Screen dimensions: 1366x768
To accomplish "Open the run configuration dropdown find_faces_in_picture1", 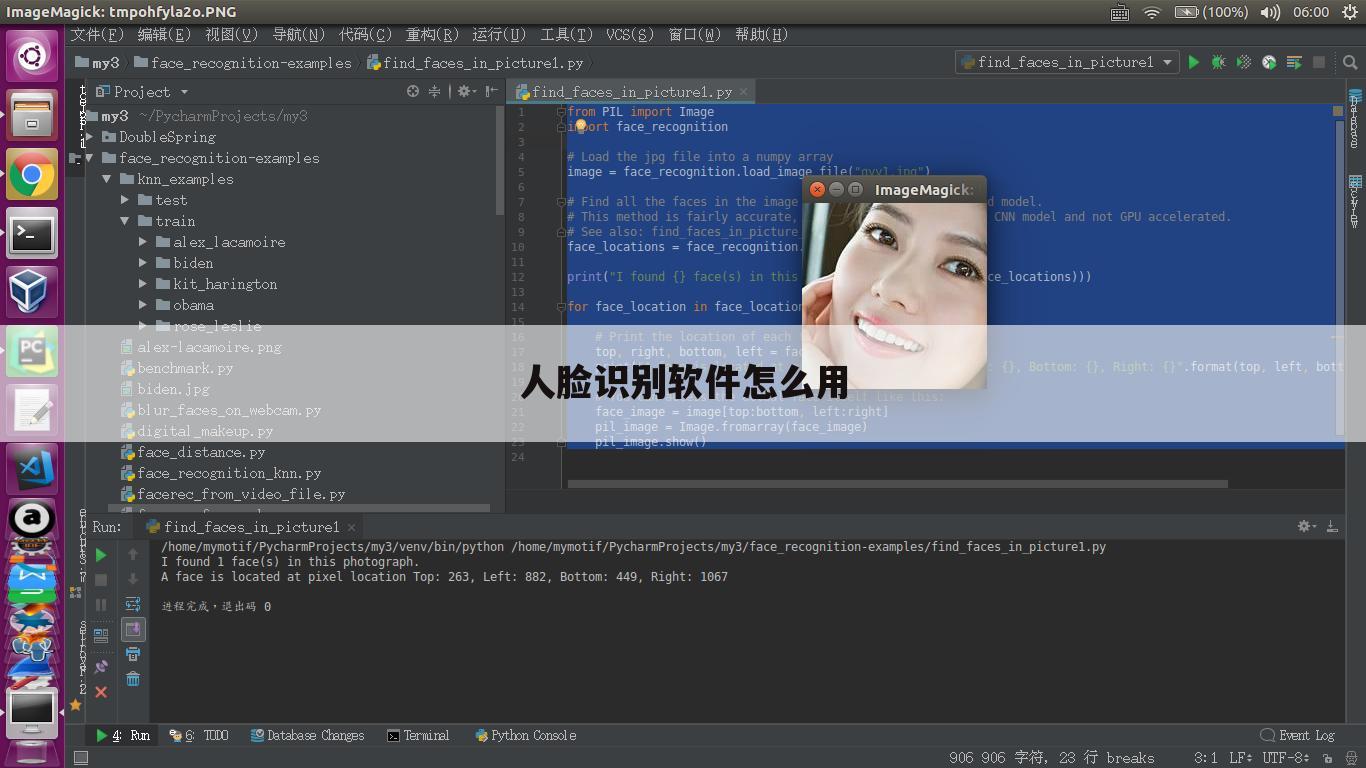I will [x=1066, y=62].
